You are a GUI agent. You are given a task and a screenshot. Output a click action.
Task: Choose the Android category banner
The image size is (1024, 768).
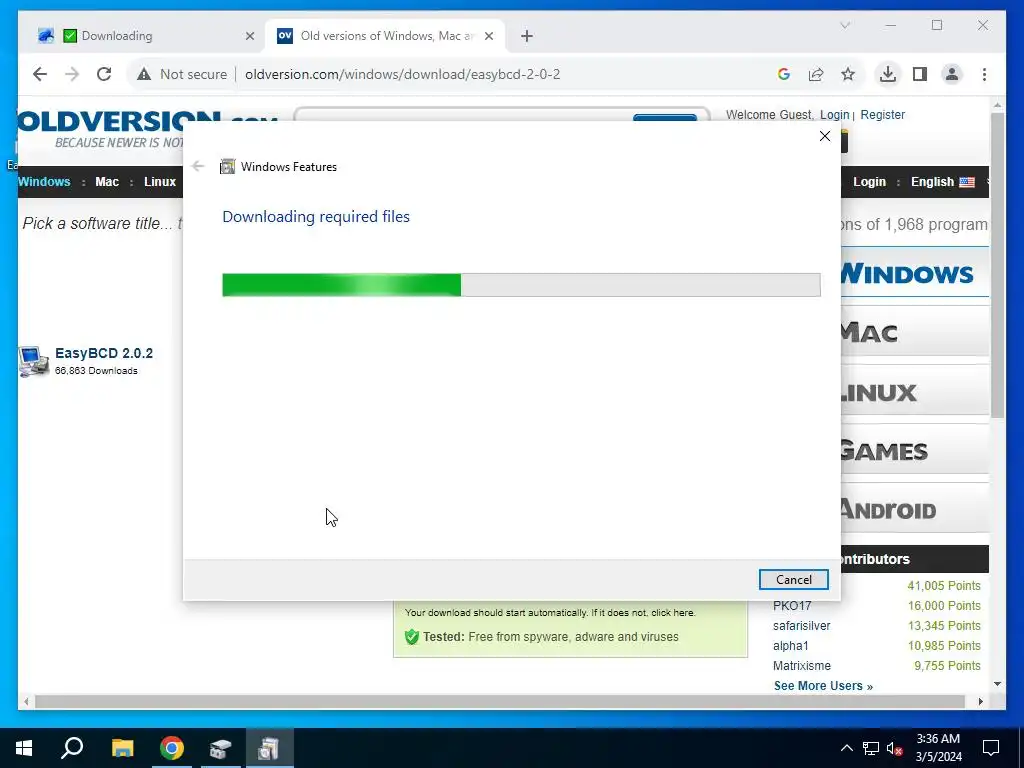915,509
